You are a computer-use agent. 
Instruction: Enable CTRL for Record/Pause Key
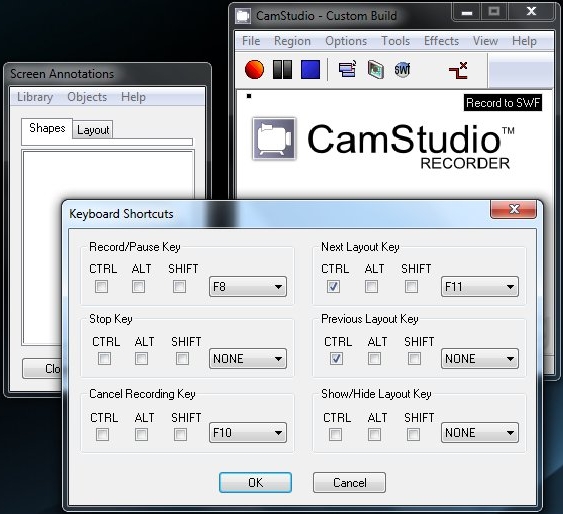[101, 286]
